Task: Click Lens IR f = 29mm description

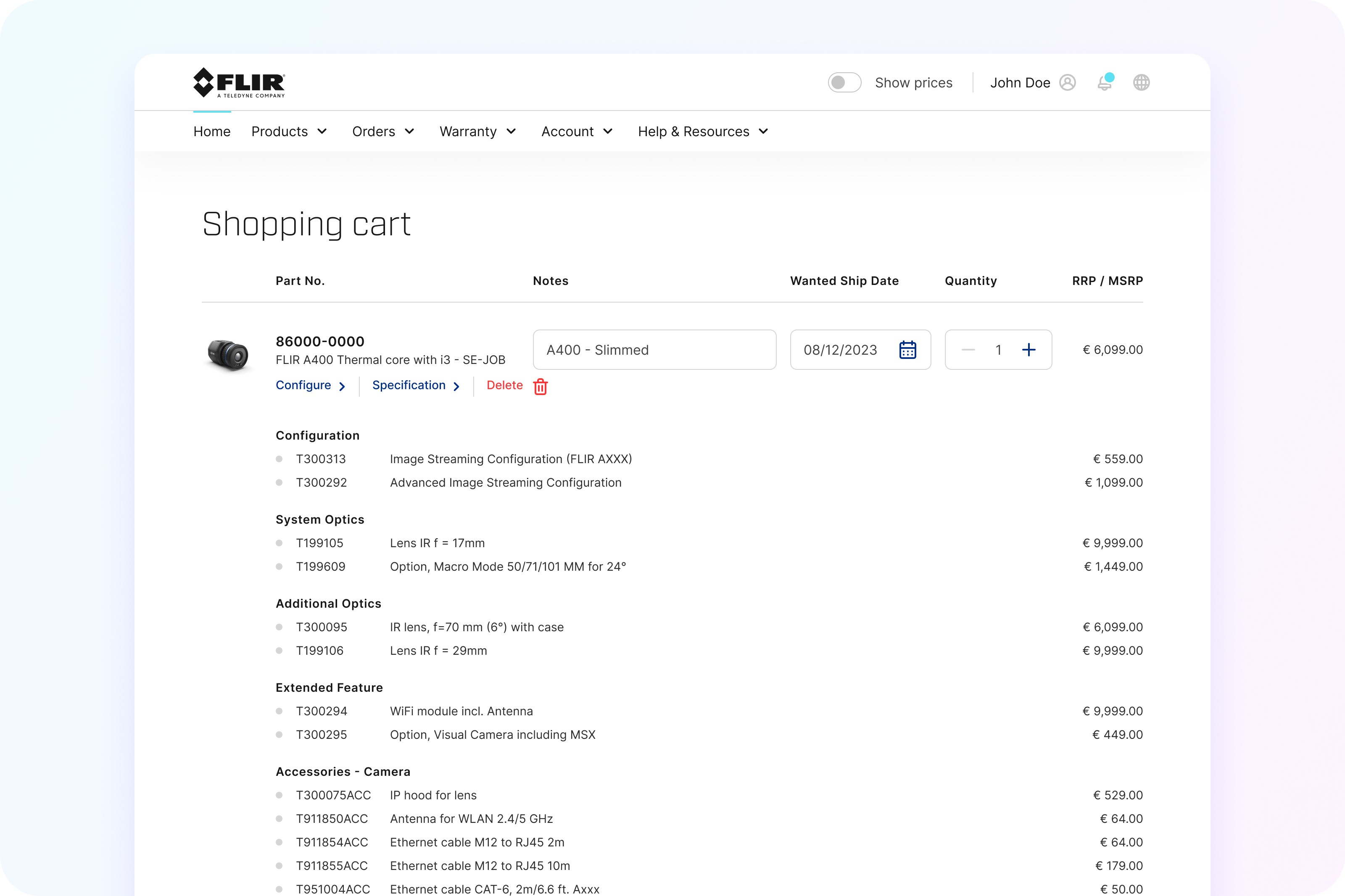Action: (x=438, y=650)
